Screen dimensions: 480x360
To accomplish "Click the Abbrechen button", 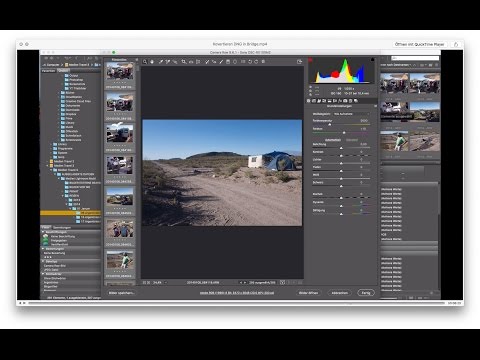I will 340,293.
